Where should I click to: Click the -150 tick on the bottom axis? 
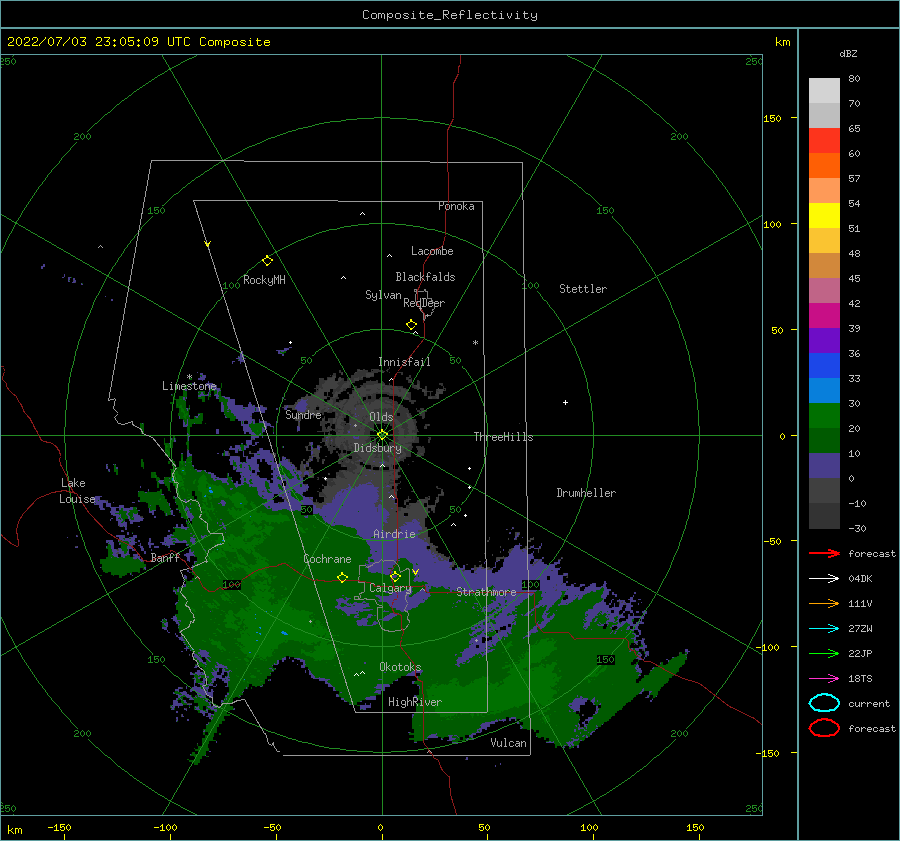coord(59,827)
